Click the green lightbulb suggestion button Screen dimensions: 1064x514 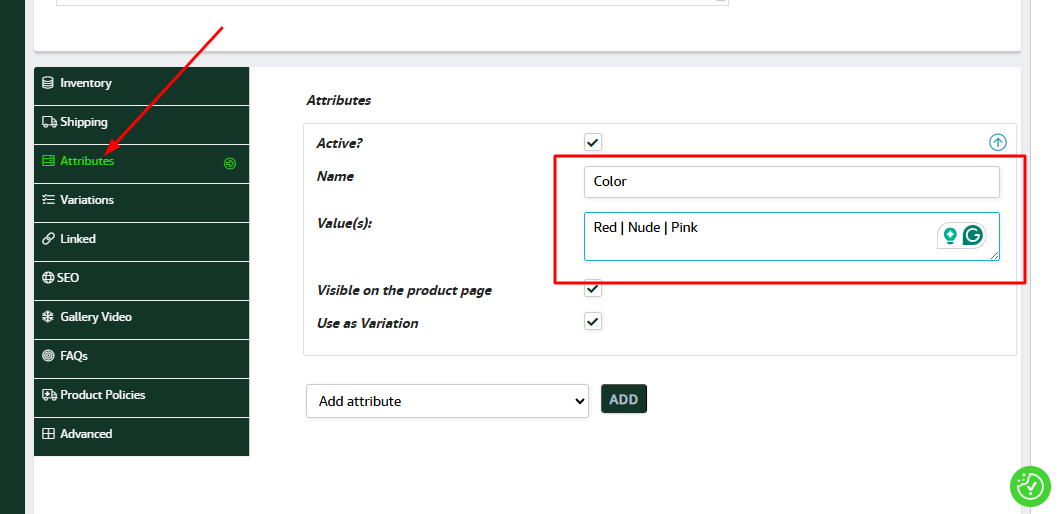click(x=949, y=236)
